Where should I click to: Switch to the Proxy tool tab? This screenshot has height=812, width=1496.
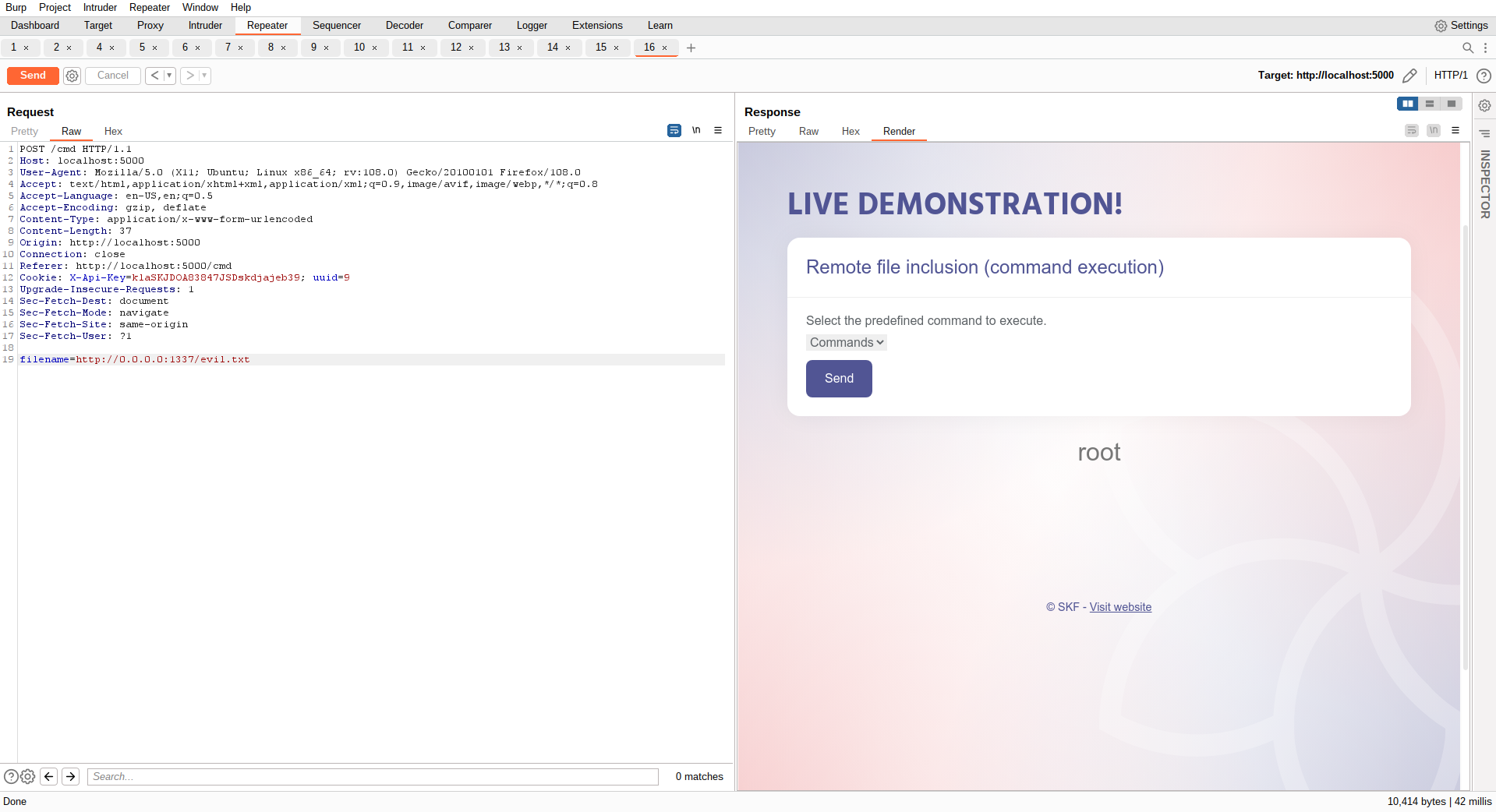150,26
